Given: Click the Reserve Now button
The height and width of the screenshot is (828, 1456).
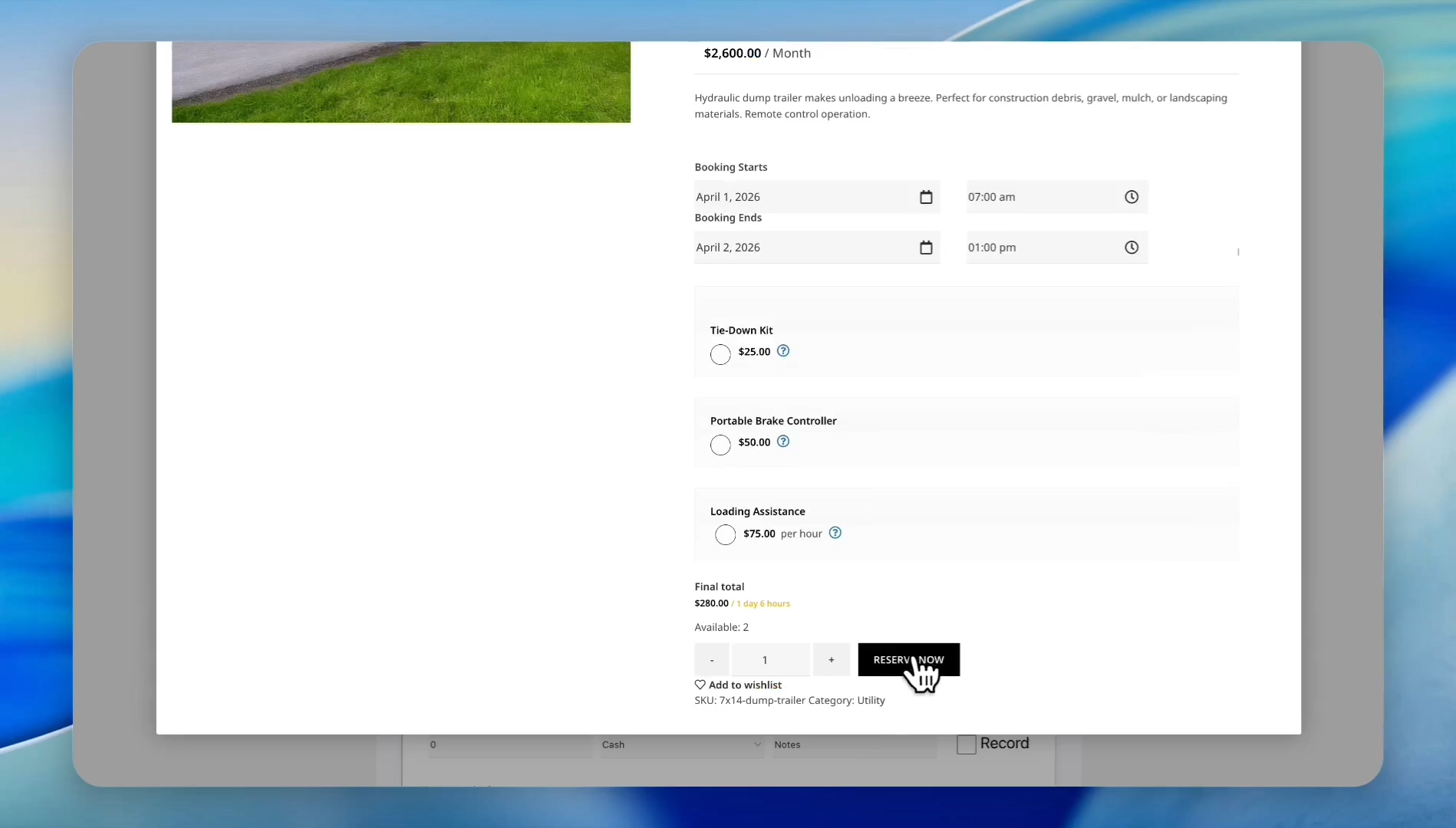Looking at the screenshot, I should (x=908, y=659).
